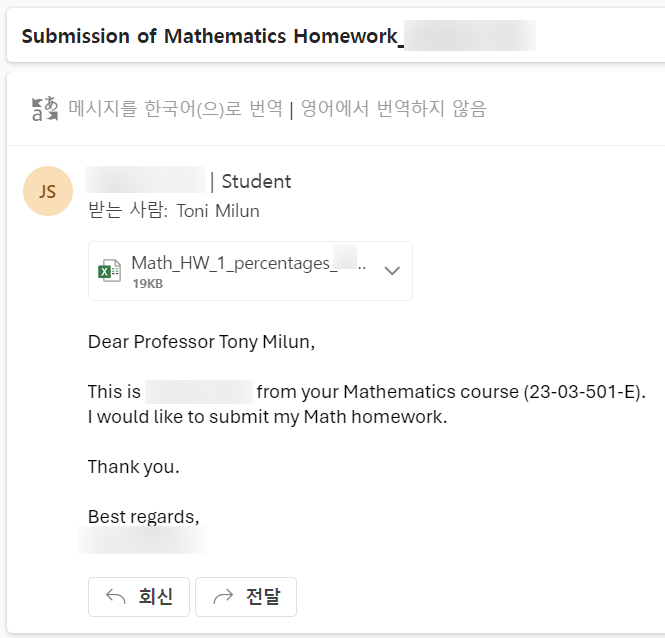Click the Best regards closing line
Screen dimensions: 665x638
click(144, 517)
